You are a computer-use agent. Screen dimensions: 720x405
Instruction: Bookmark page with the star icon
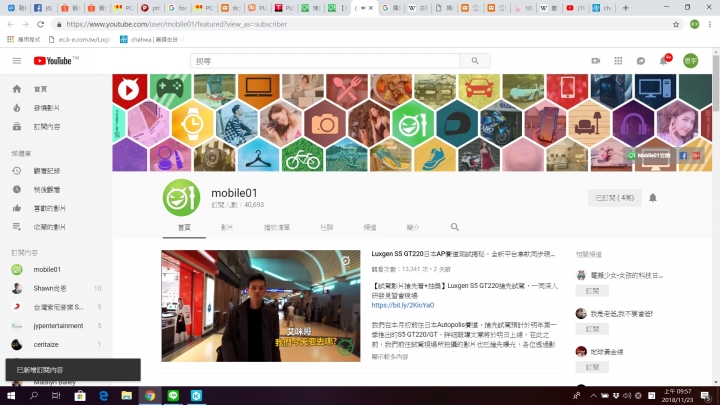tap(676, 24)
